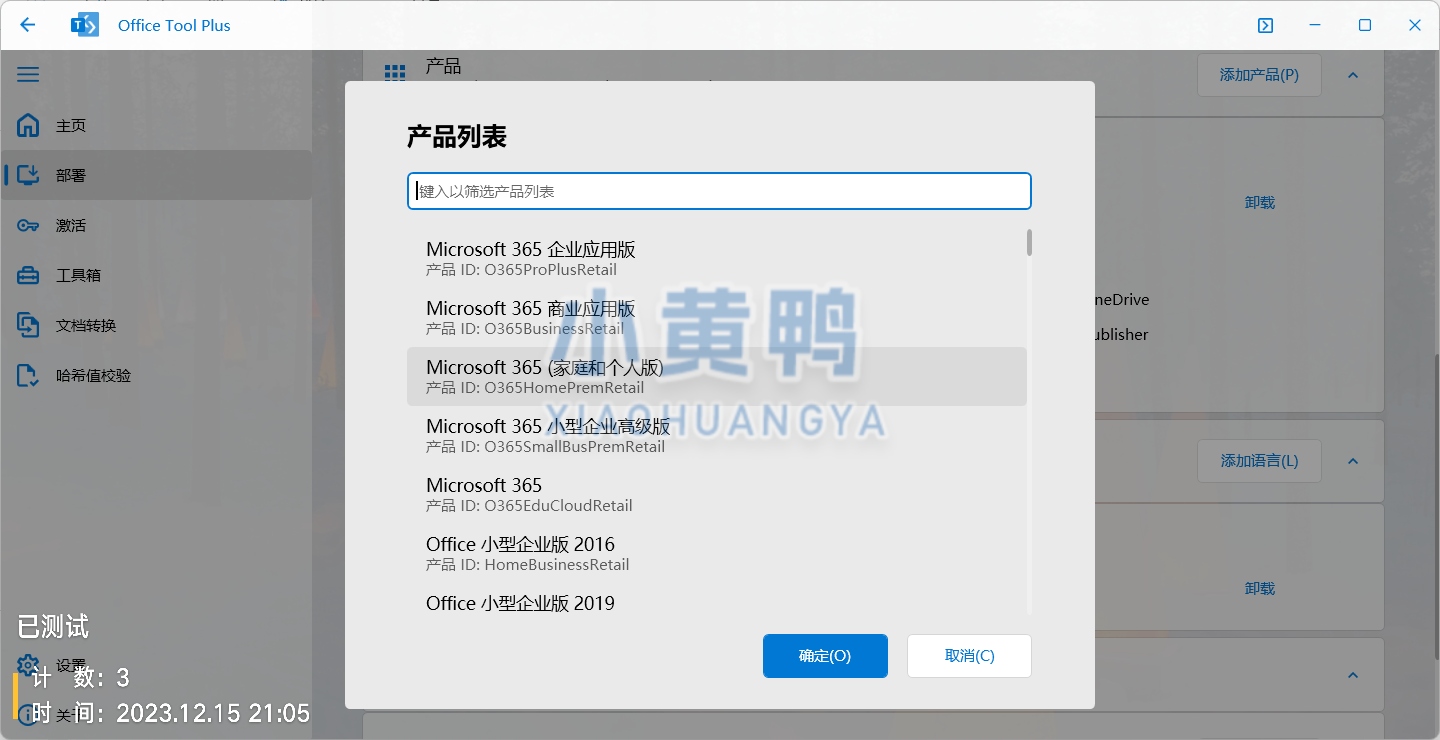The height and width of the screenshot is (740, 1440).
Task: Select Microsoft 365 企业应用版
Action: click(x=716, y=258)
